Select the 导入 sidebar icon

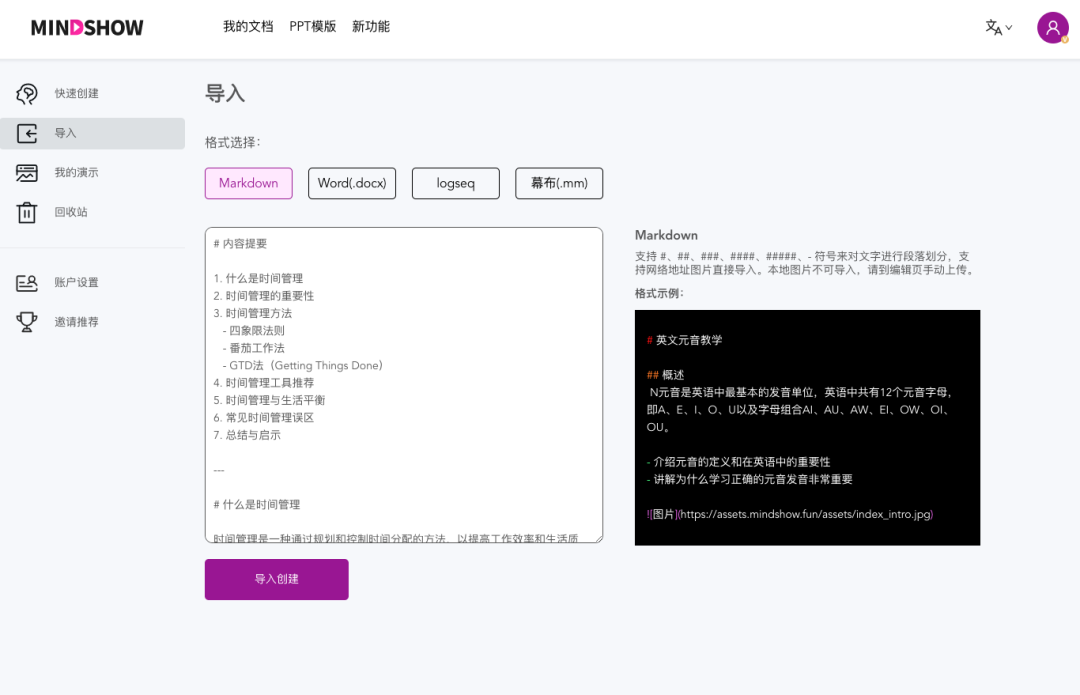27,133
